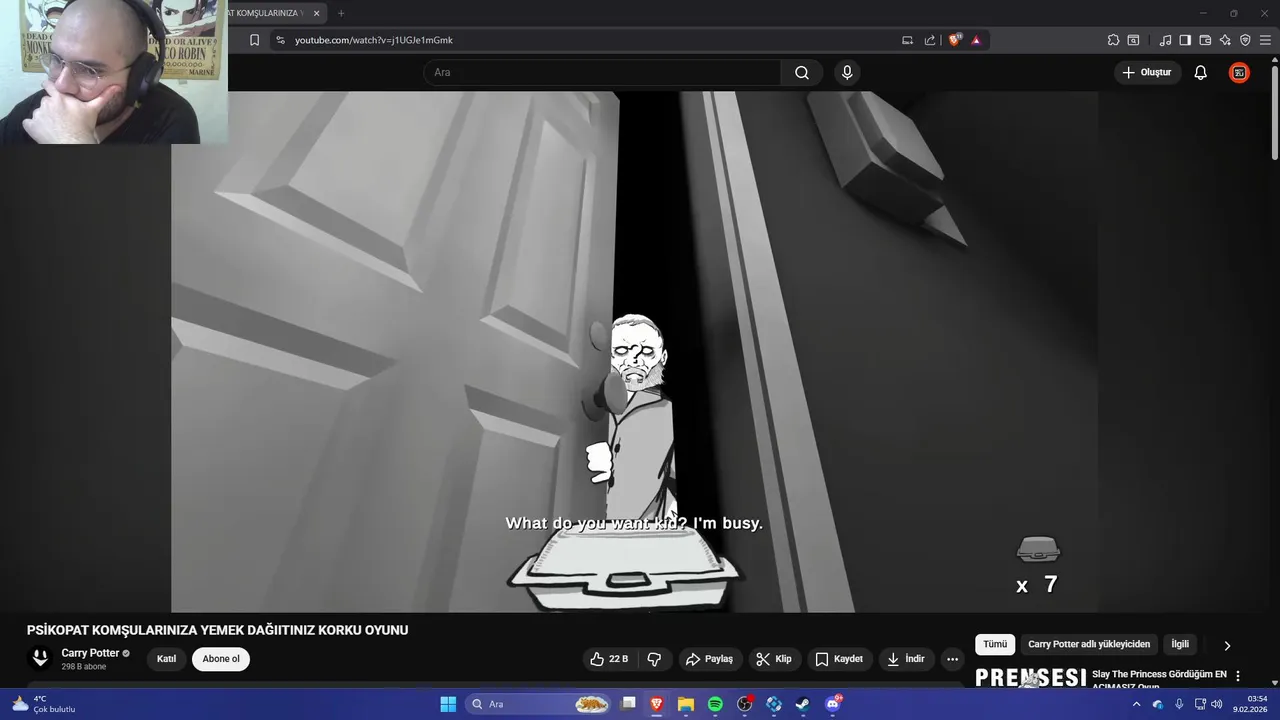Open the weather widget 4°C Çok bulutlu
Screen dimensions: 1280x720
coord(45,704)
